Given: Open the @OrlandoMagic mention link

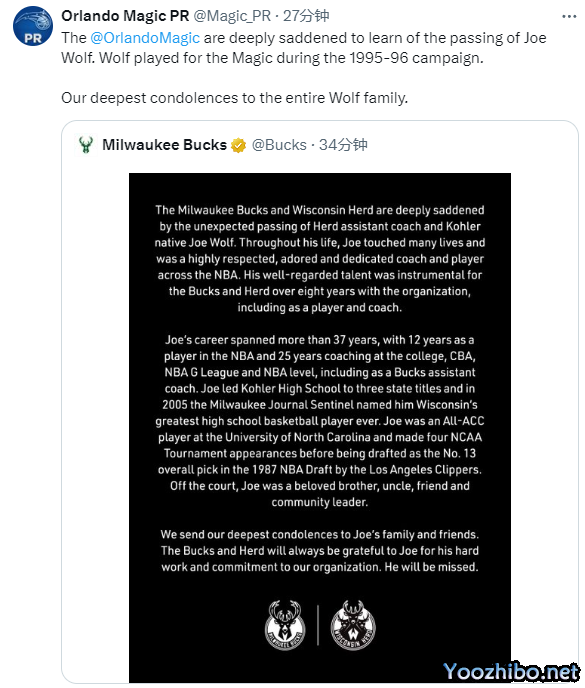Looking at the screenshot, I should (145, 38).
